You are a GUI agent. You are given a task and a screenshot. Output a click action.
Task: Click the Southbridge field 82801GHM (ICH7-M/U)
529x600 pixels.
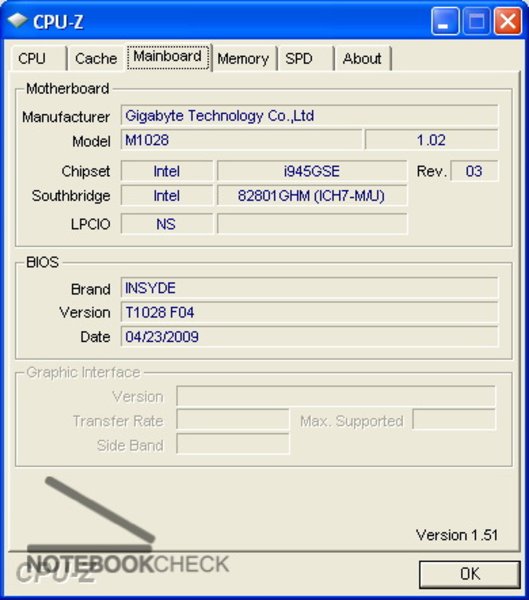click(x=312, y=196)
